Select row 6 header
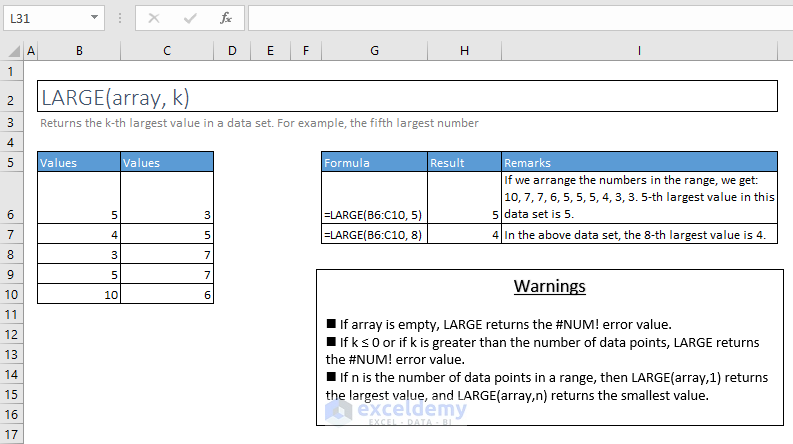The width and height of the screenshot is (793, 444). pyautogui.click(x=11, y=198)
